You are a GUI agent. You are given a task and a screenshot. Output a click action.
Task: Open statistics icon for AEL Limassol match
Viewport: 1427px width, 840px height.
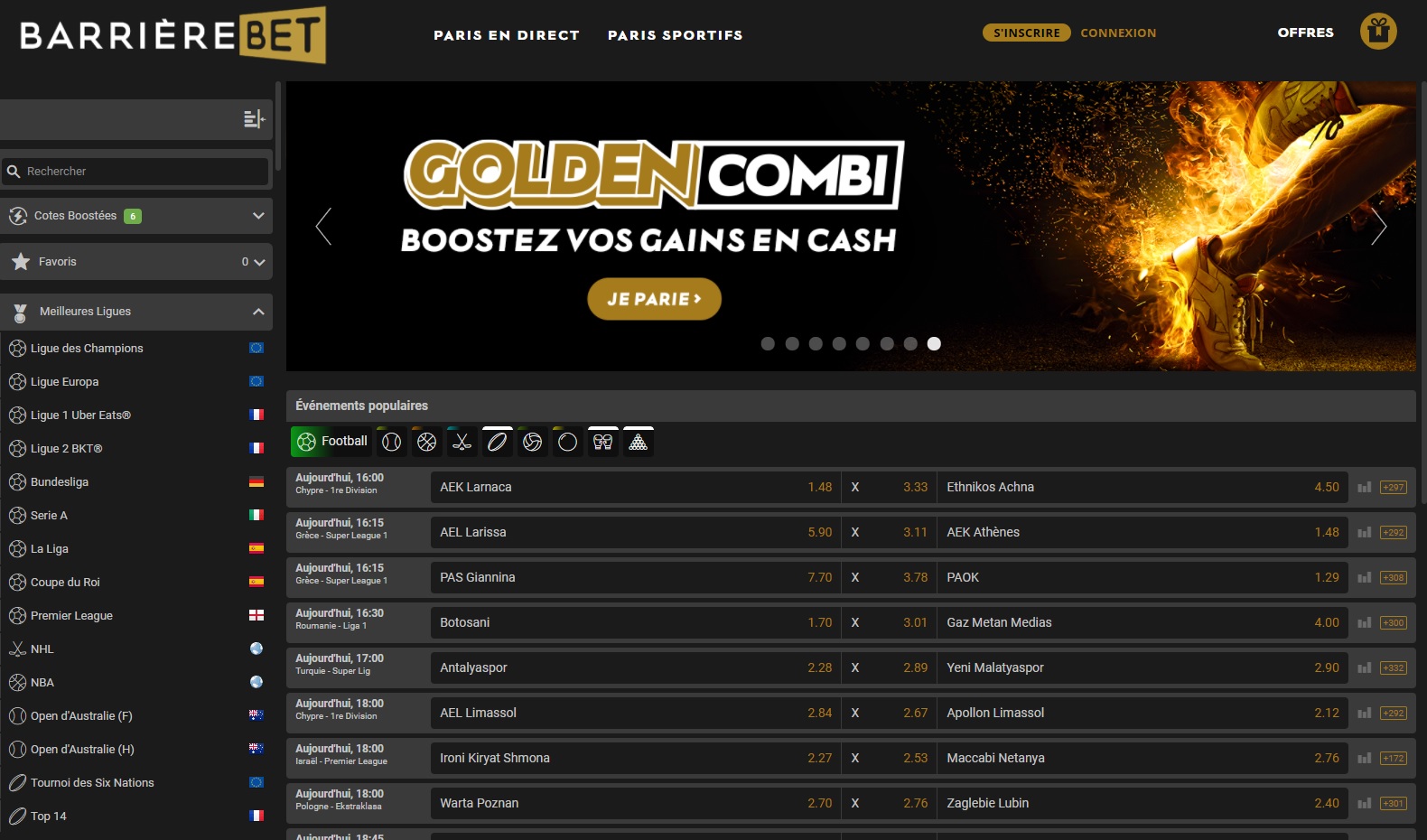(x=1364, y=713)
